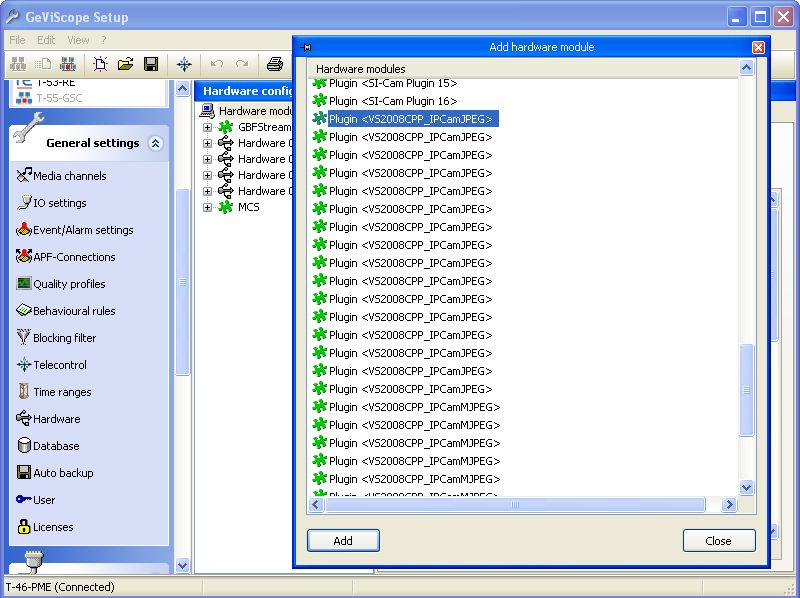Open Event/Alarm settings from the sidebar
The image size is (800, 598).
tap(82, 230)
